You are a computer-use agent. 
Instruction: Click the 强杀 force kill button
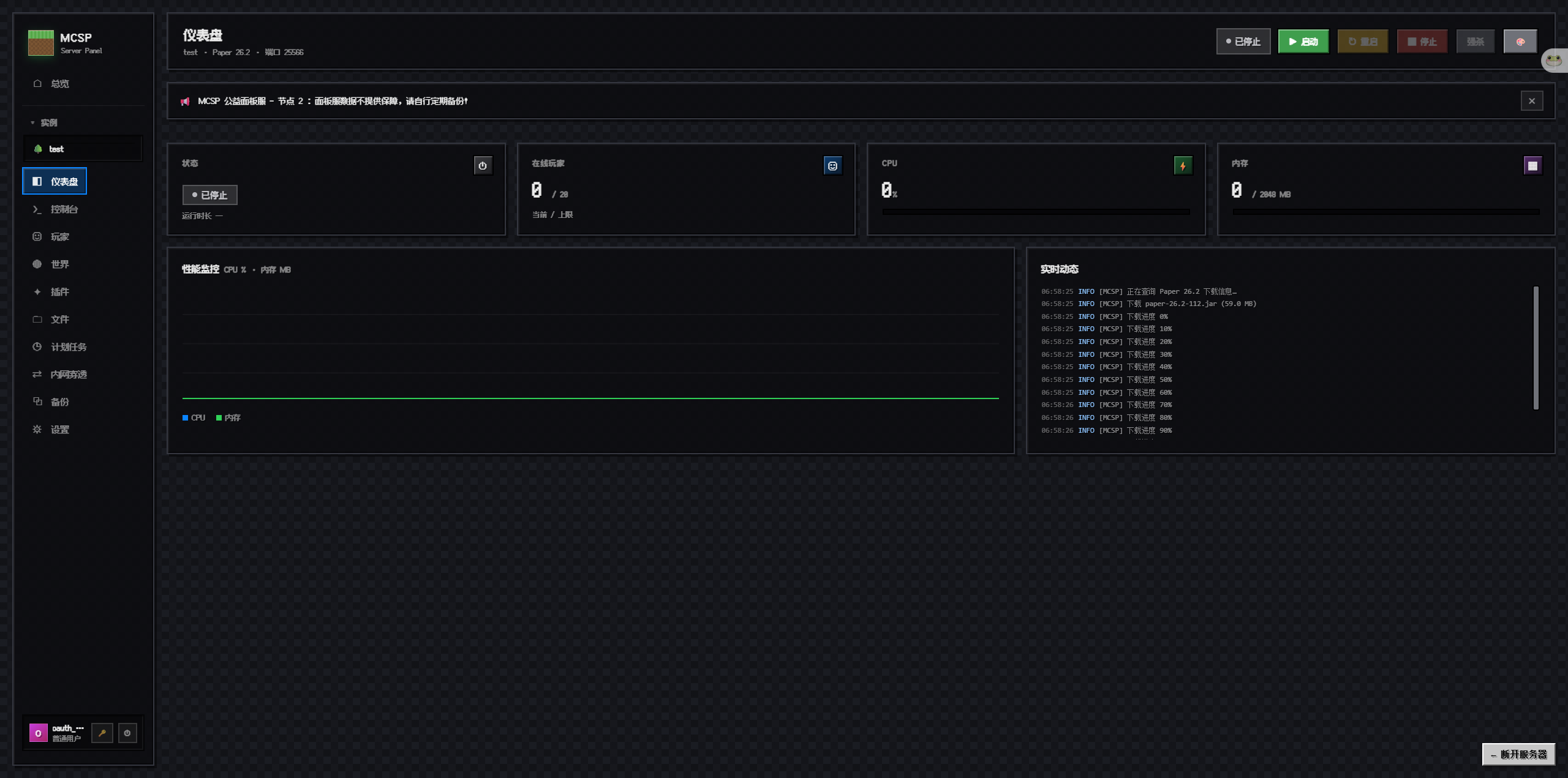1475,42
